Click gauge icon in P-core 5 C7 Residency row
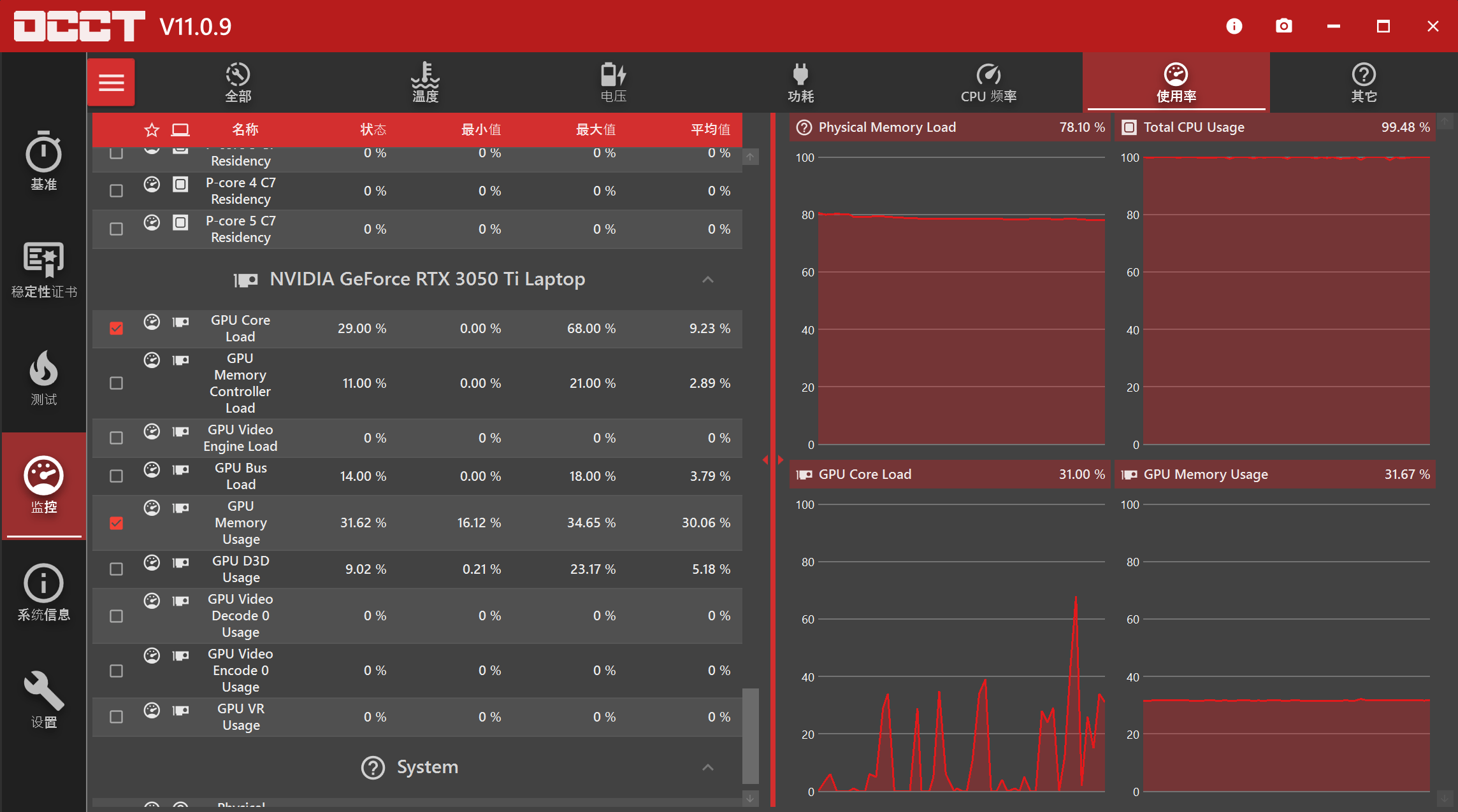1458x812 pixels. pos(152,222)
